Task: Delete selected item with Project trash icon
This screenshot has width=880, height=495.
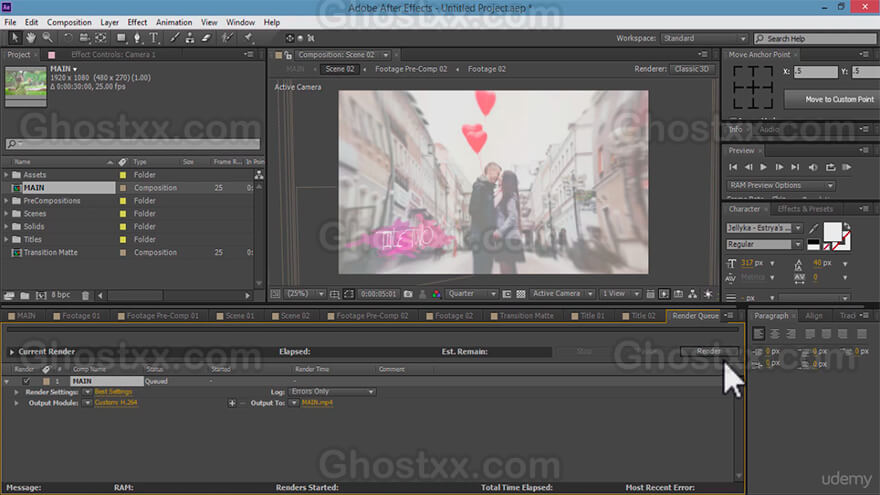Action: coord(85,295)
